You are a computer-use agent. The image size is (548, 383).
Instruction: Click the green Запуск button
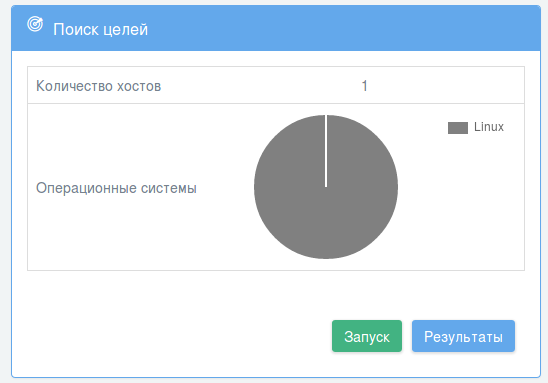tap(367, 336)
